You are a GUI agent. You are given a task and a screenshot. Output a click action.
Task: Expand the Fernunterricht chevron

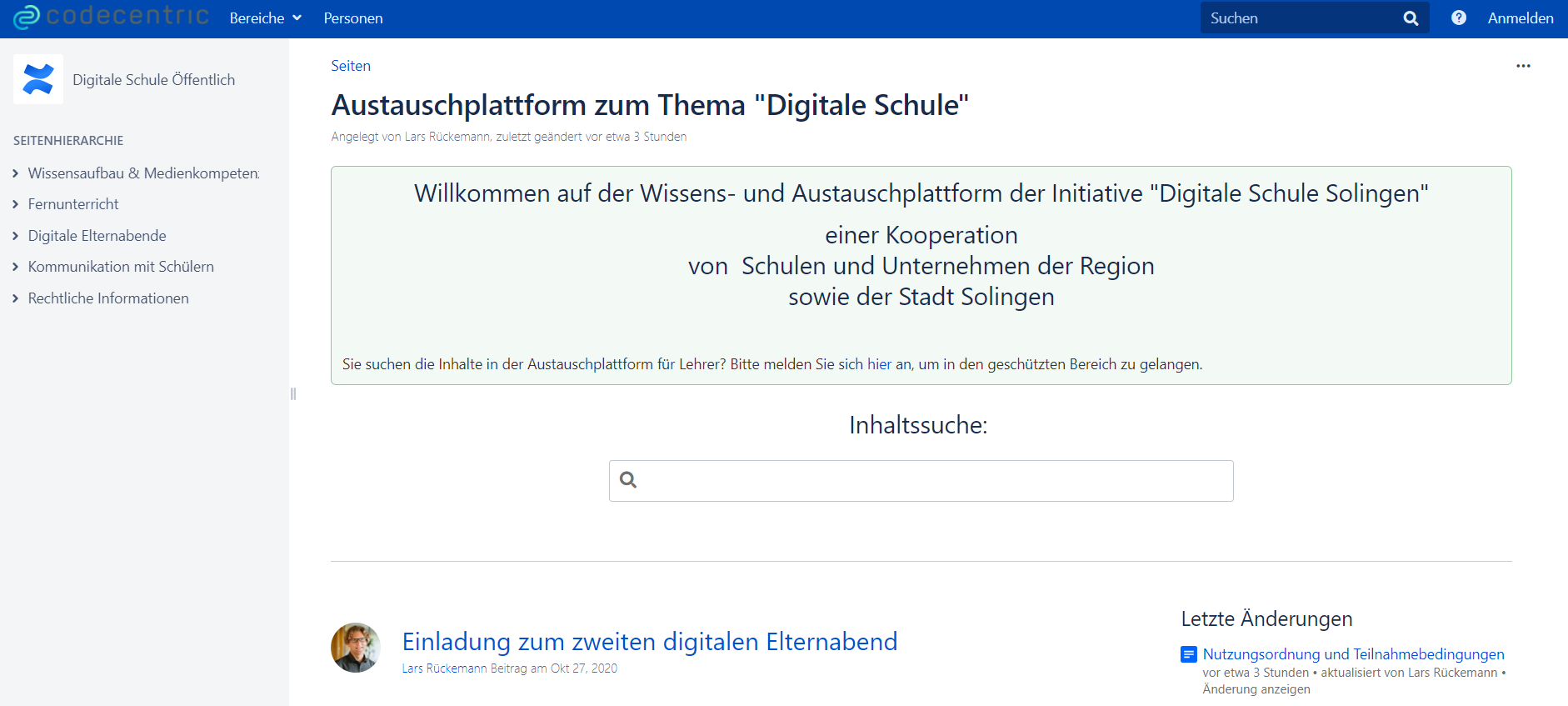click(16, 204)
